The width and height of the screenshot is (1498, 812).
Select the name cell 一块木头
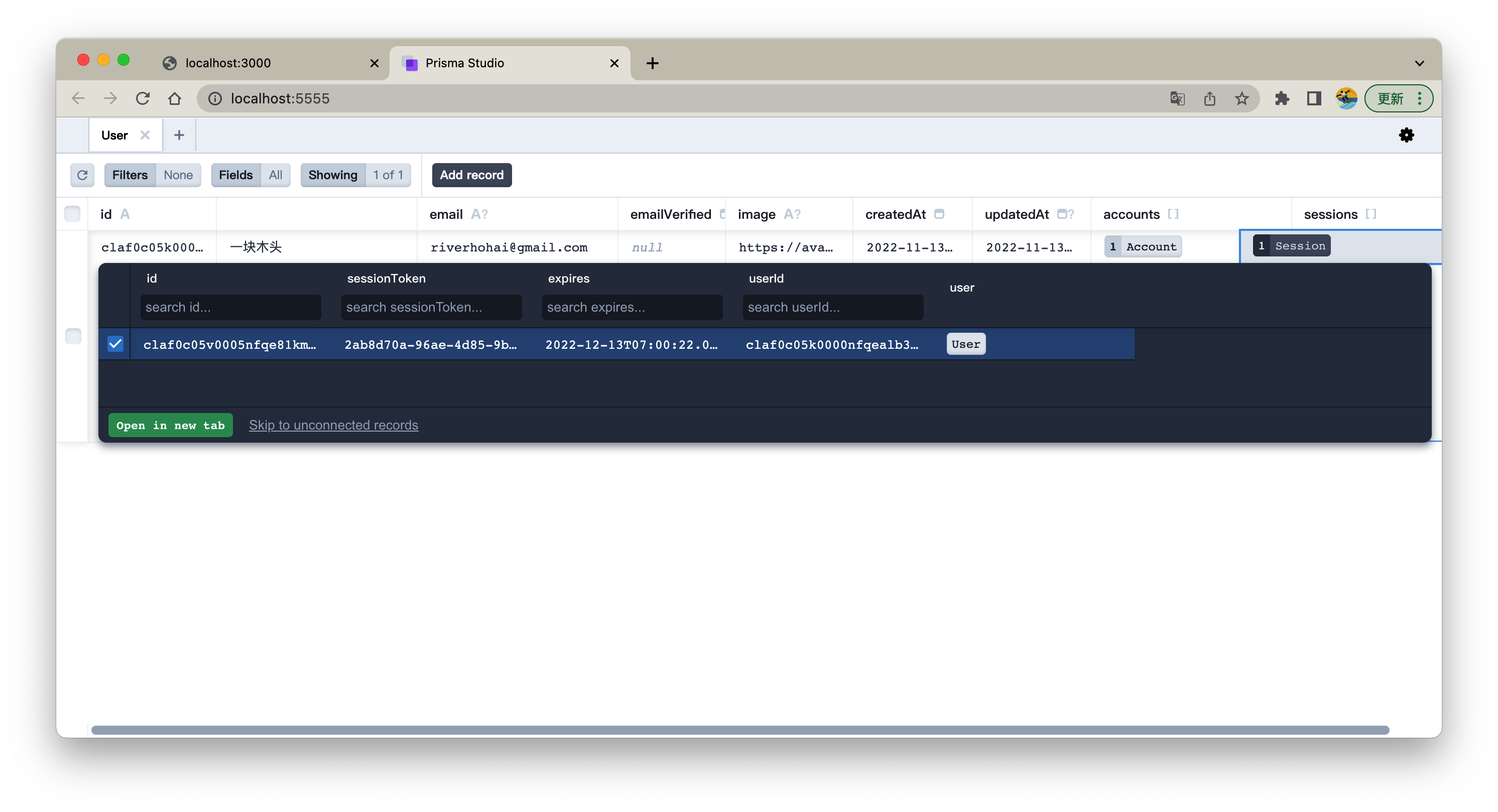click(x=316, y=247)
